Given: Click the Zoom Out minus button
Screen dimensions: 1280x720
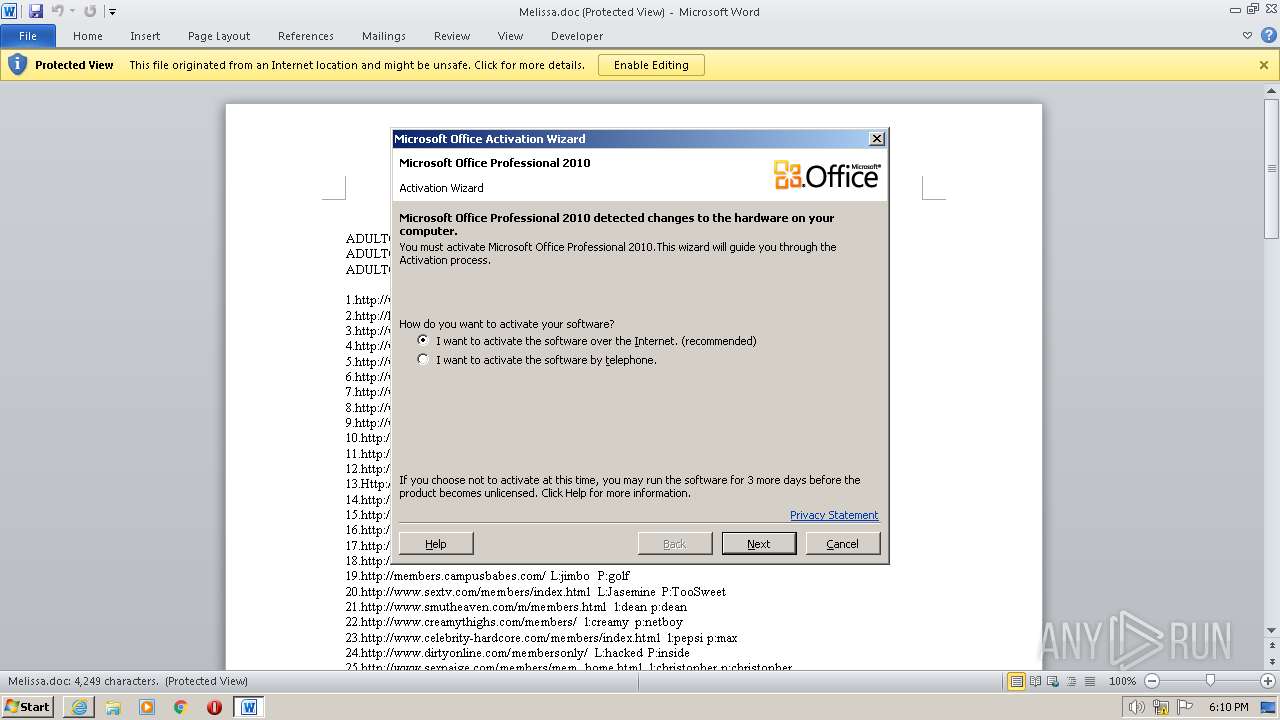Looking at the screenshot, I should click(1151, 681).
